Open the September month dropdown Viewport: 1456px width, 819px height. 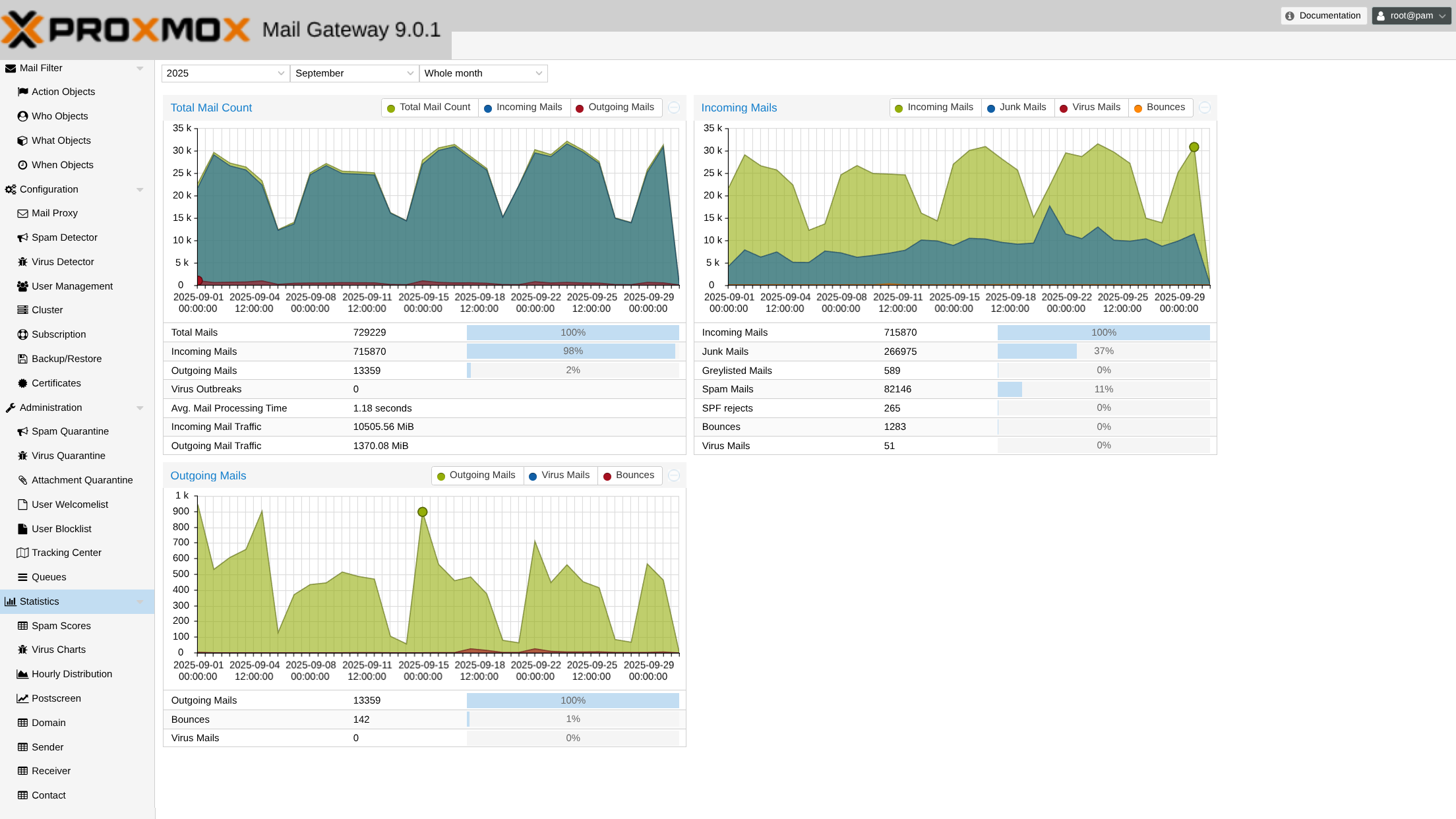pyautogui.click(x=409, y=73)
